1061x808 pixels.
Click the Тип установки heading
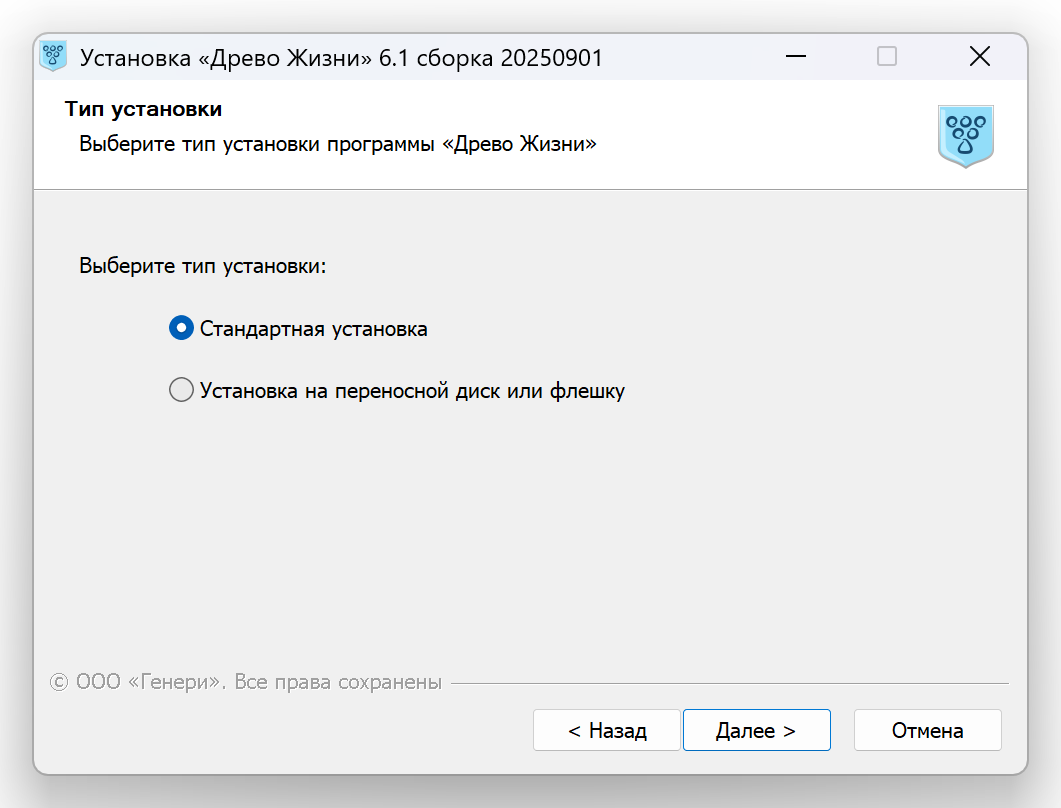click(143, 109)
